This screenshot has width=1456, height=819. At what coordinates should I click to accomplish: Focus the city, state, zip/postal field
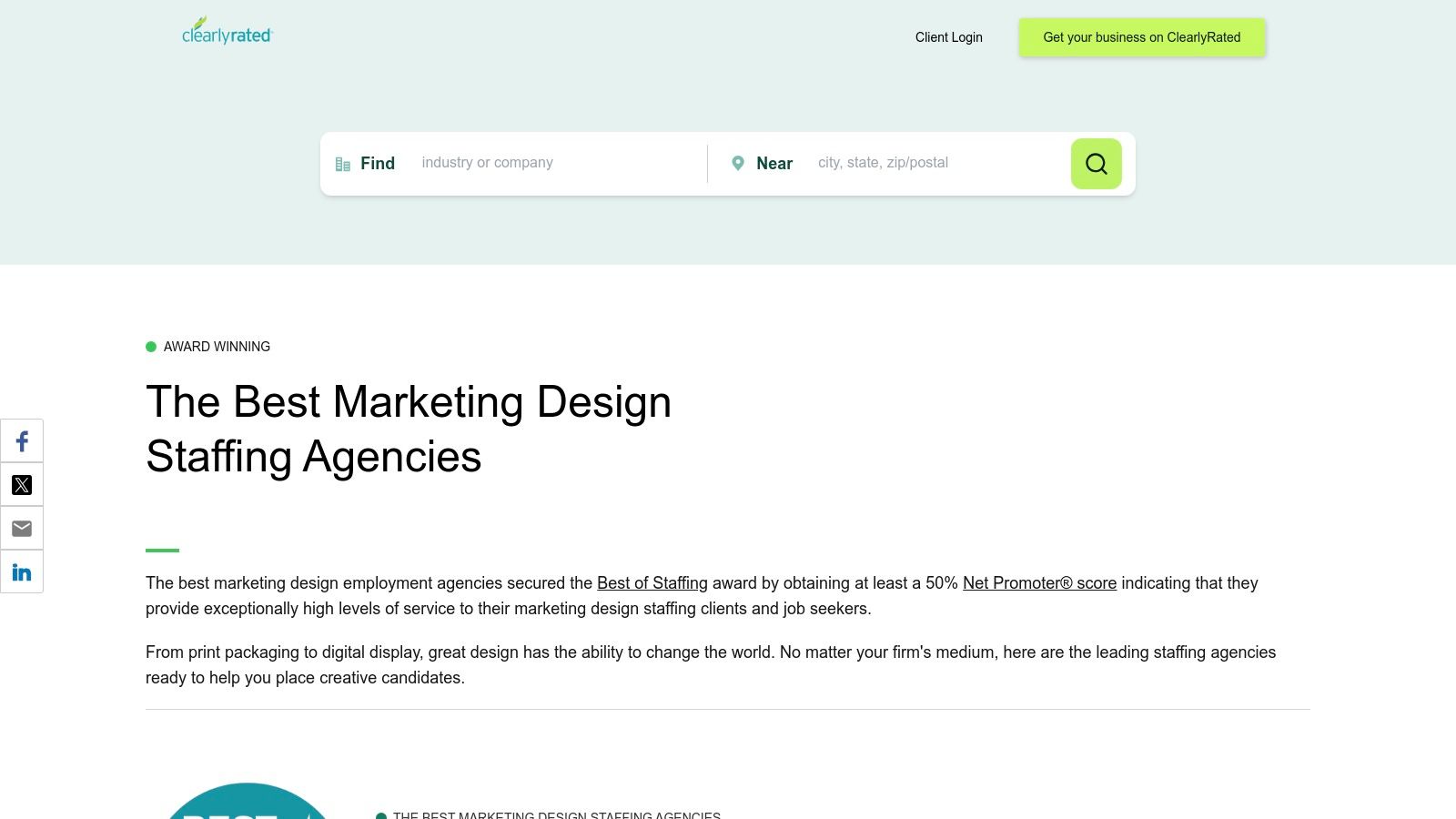(x=937, y=163)
